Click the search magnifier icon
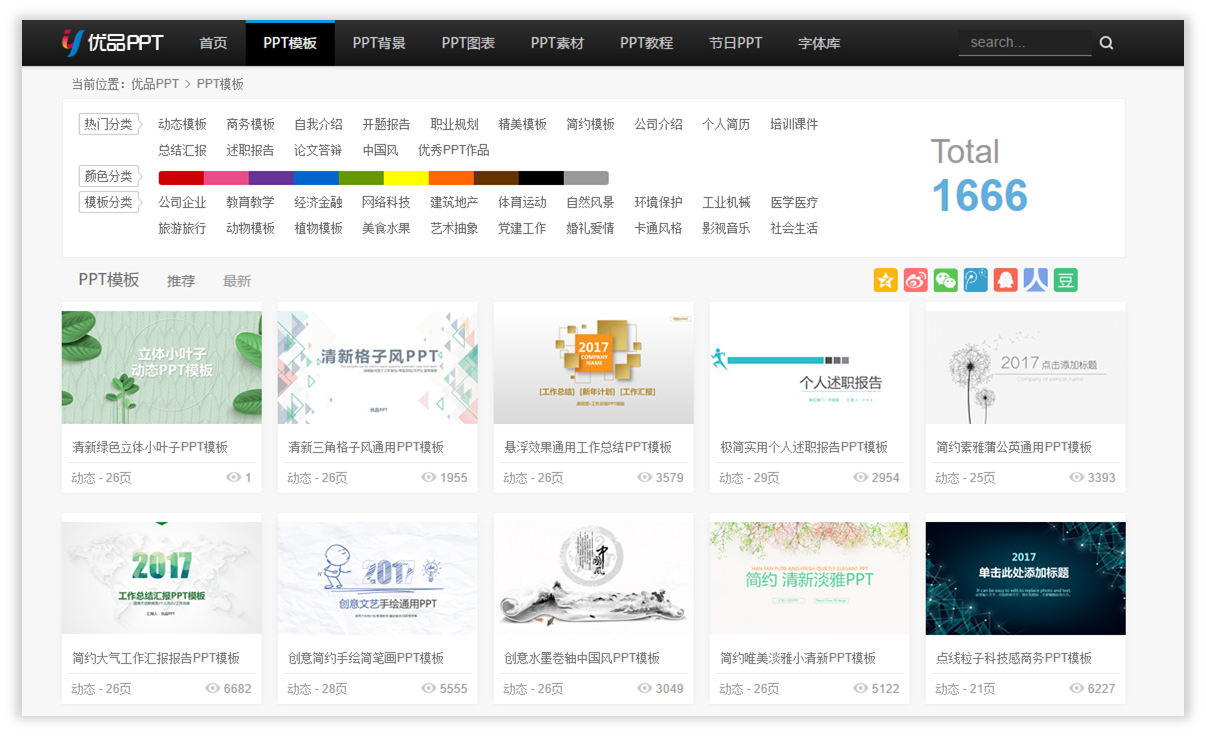This screenshot has height=736, width=1206. [x=1105, y=43]
